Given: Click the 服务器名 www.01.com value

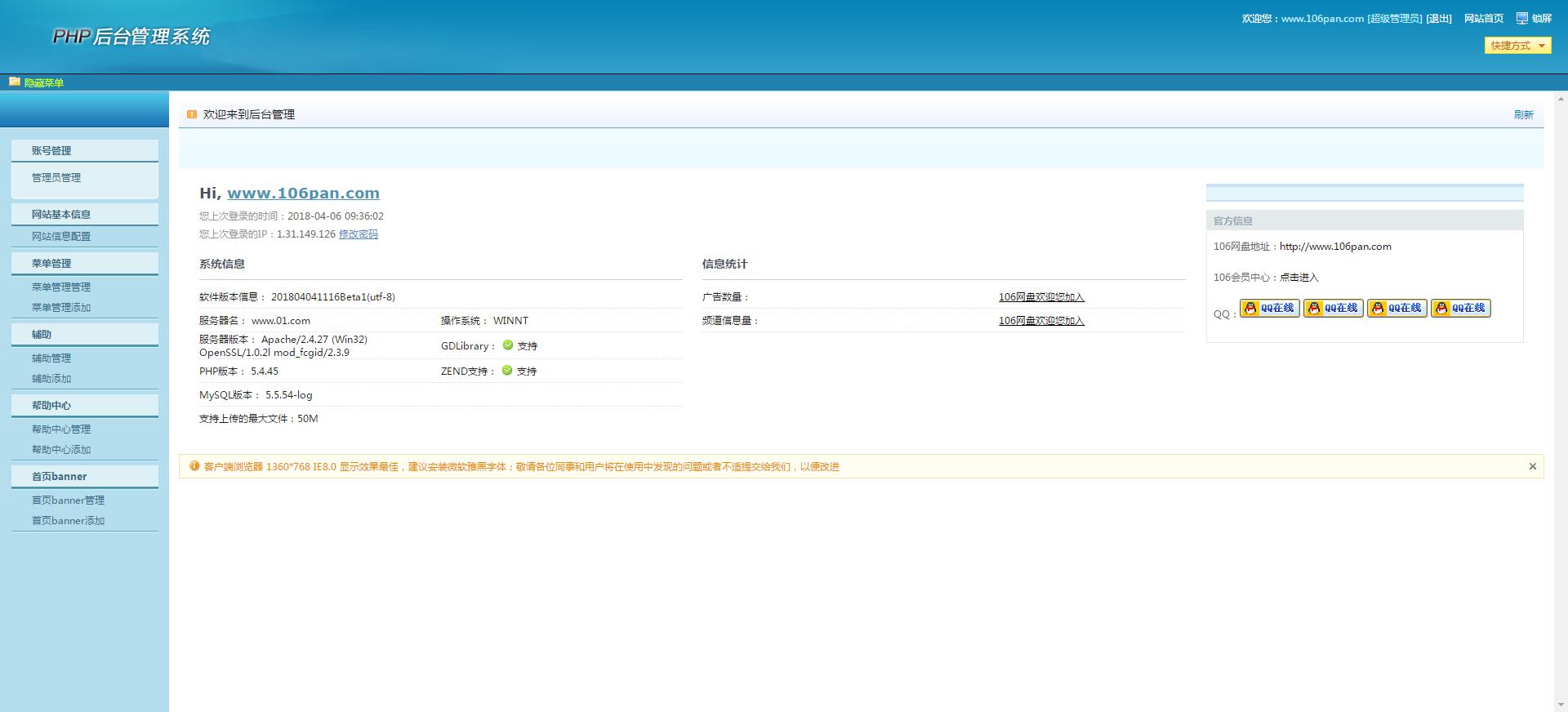Looking at the screenshot, I should tap(281, 320).
